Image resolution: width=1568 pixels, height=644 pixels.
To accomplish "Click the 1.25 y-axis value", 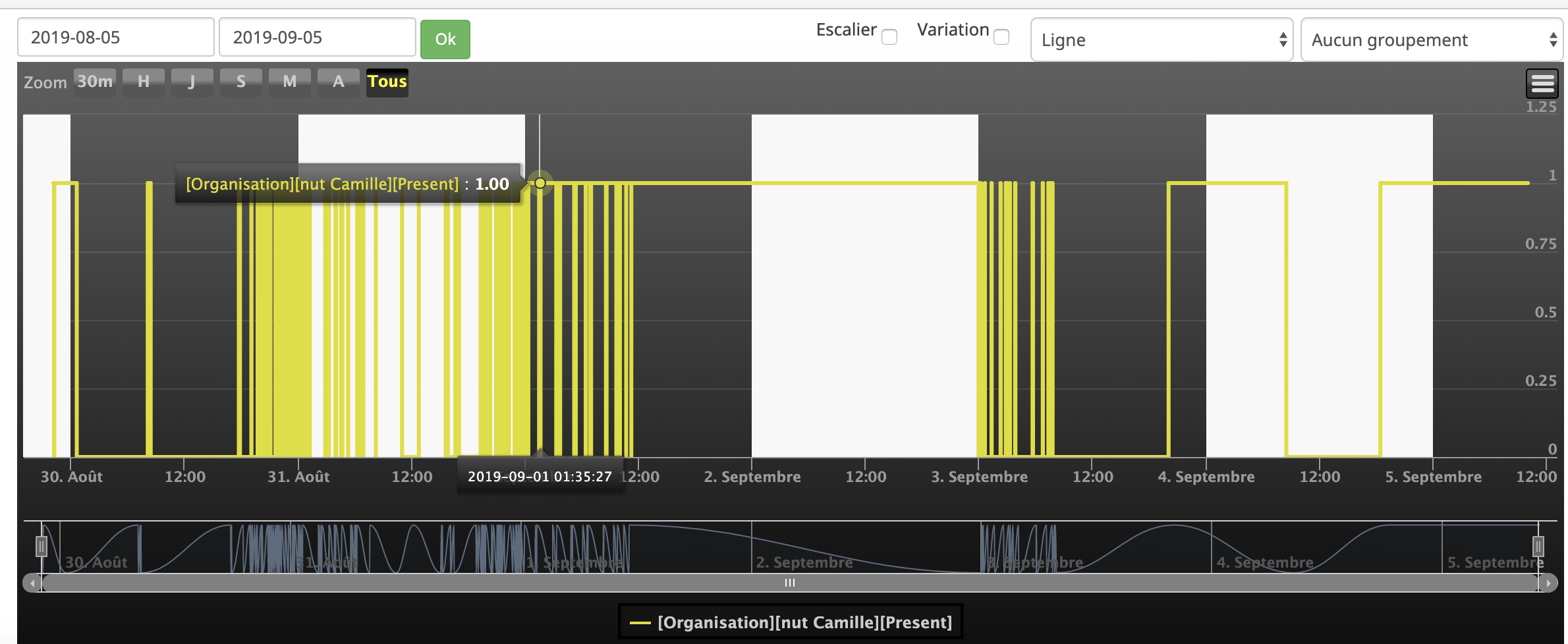I will pos(1542,107).
